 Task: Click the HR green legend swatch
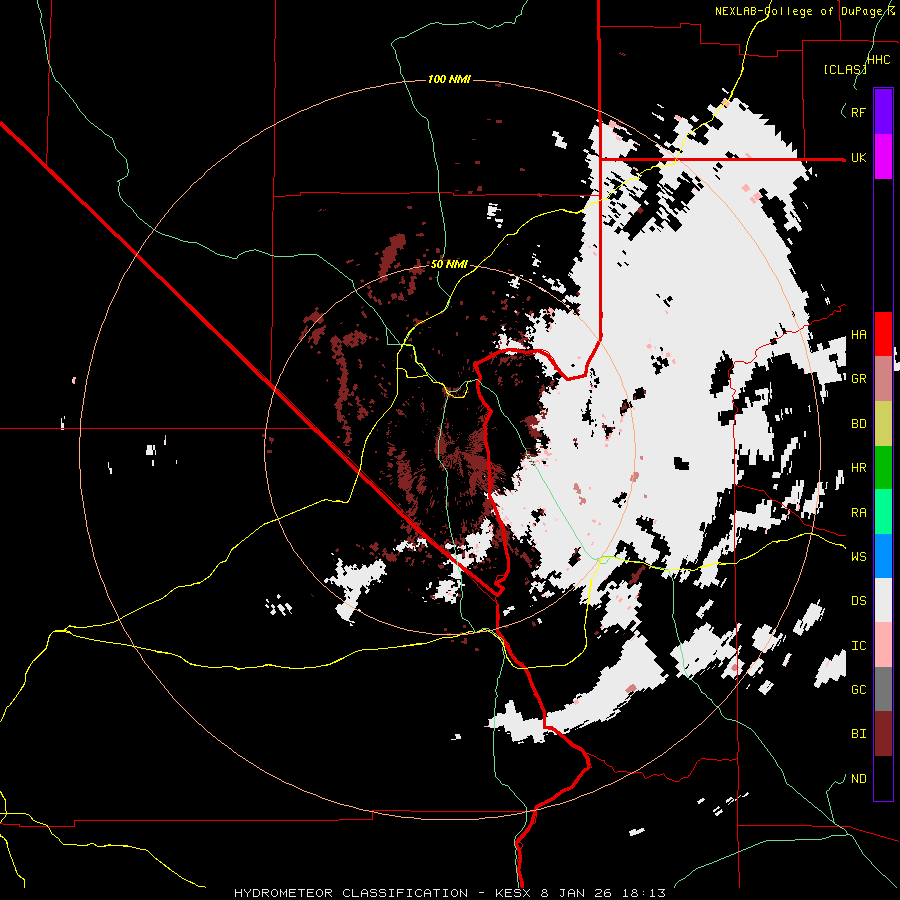(883, 467)
